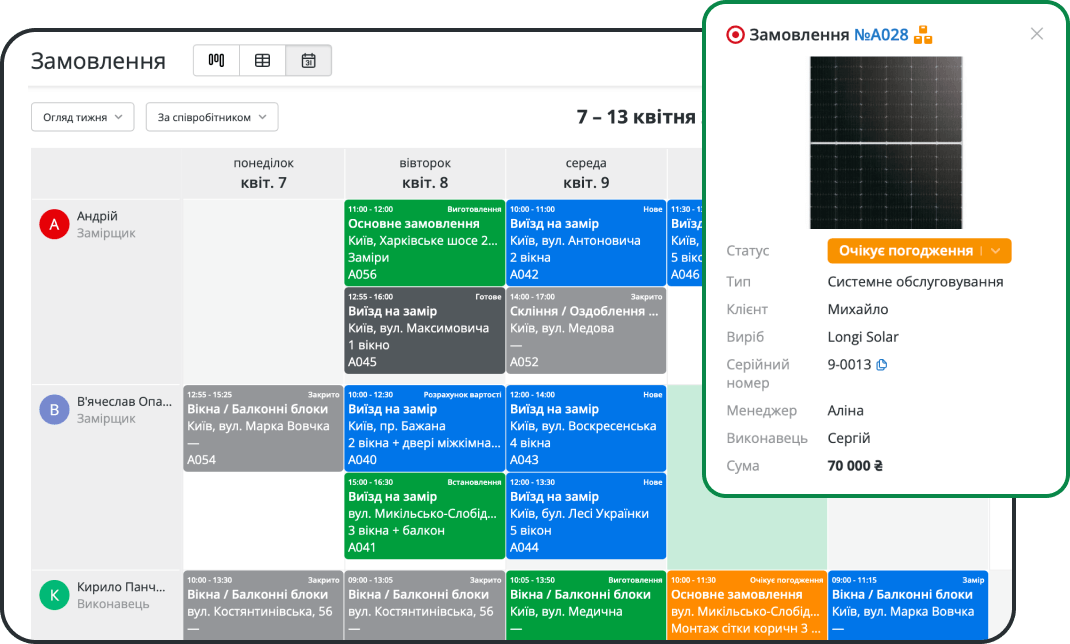Select the понеділок квіт. 7 column header
The image size is (1070, 644).
[x=263, y=173]
